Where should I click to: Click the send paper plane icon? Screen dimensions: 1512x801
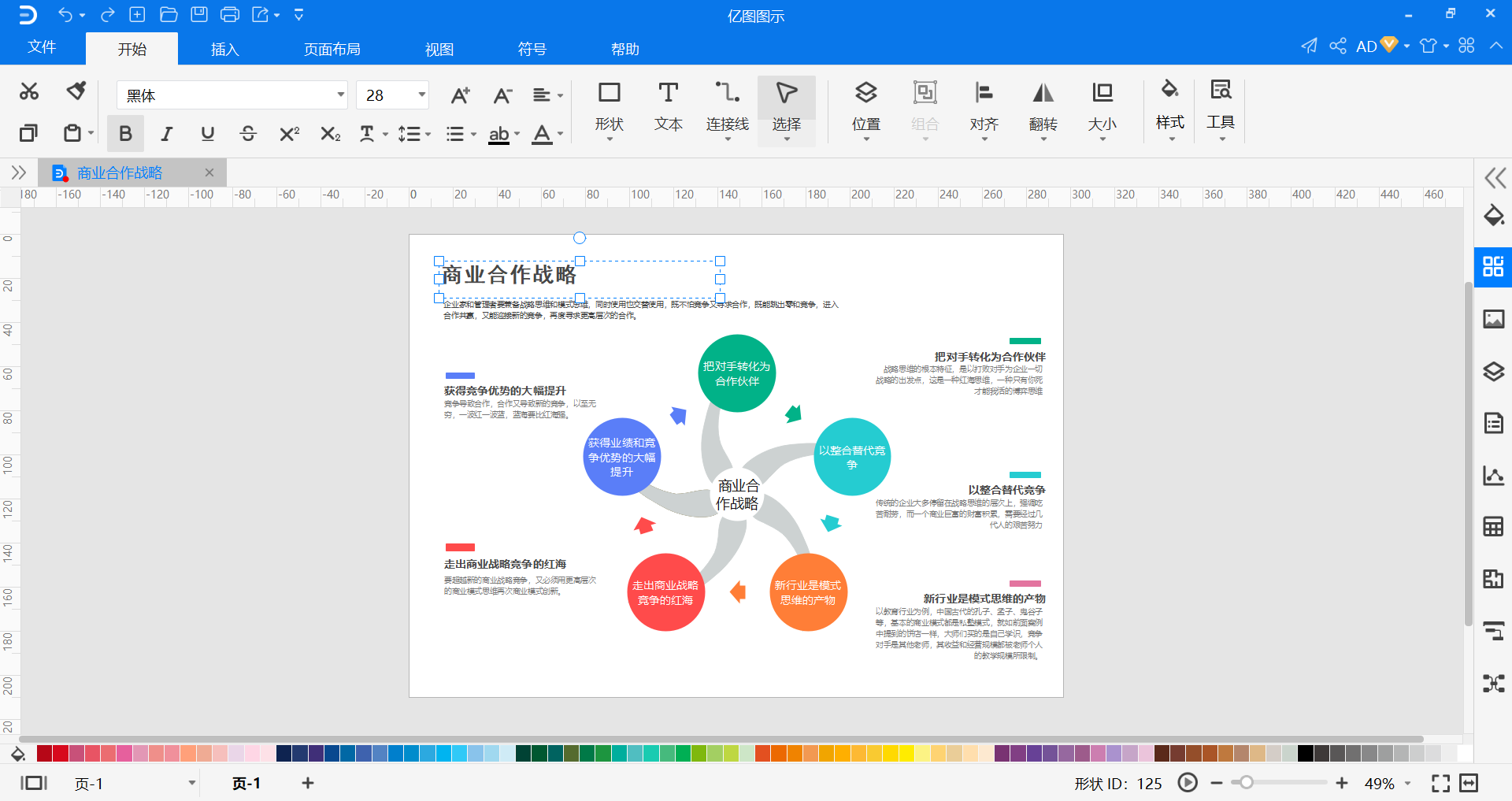[1309, 46]
